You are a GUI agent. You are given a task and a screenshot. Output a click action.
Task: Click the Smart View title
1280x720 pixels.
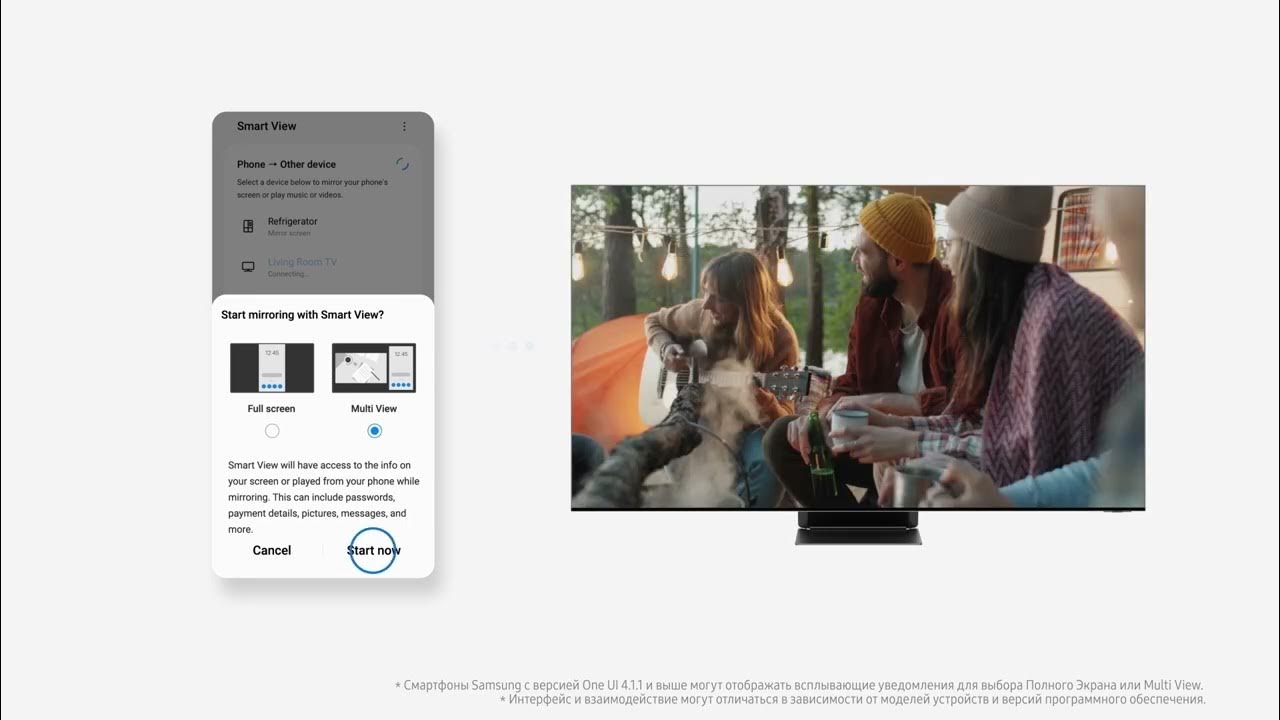point(266,126)
